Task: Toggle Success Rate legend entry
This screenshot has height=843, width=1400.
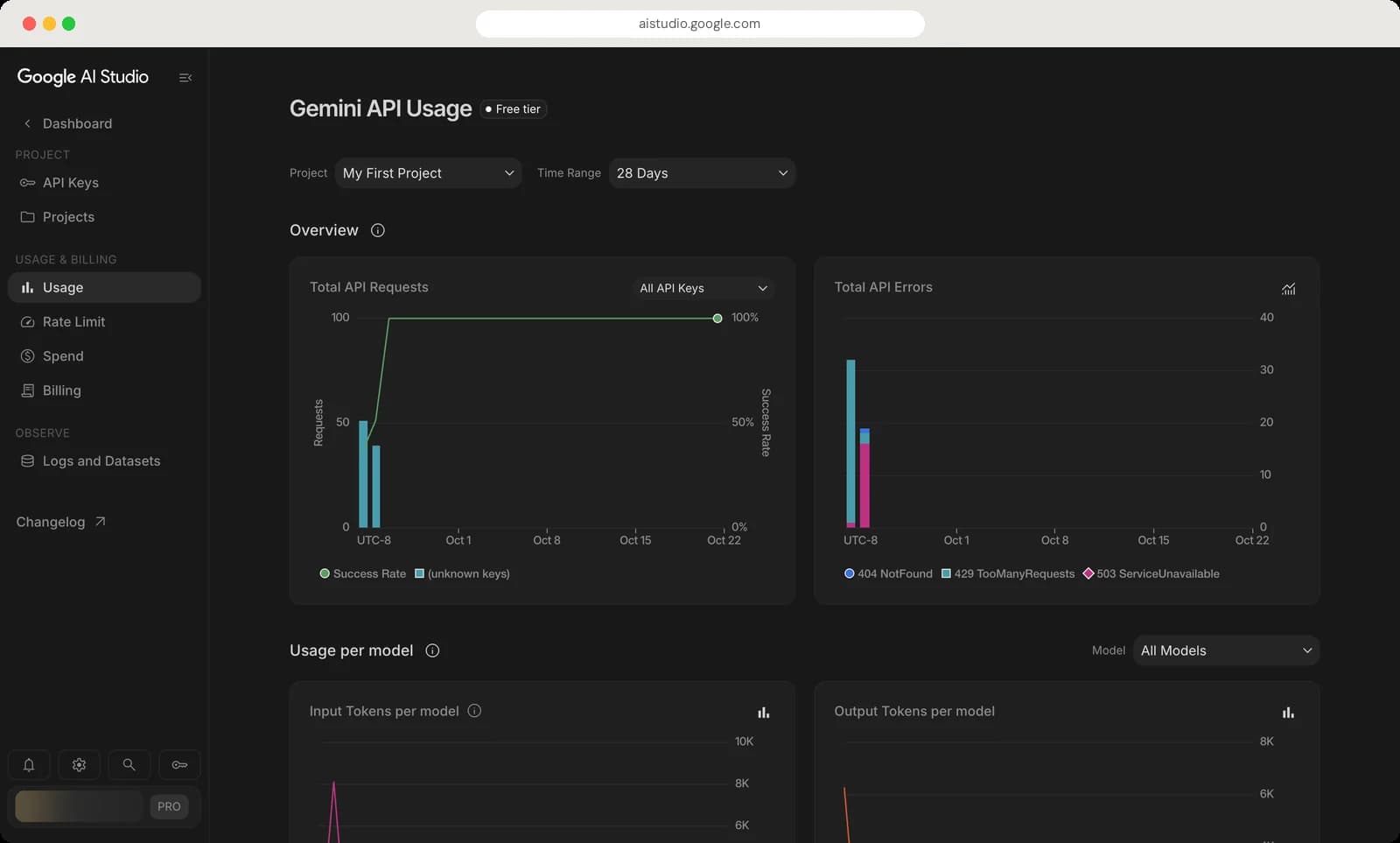Action: [363, 574]
